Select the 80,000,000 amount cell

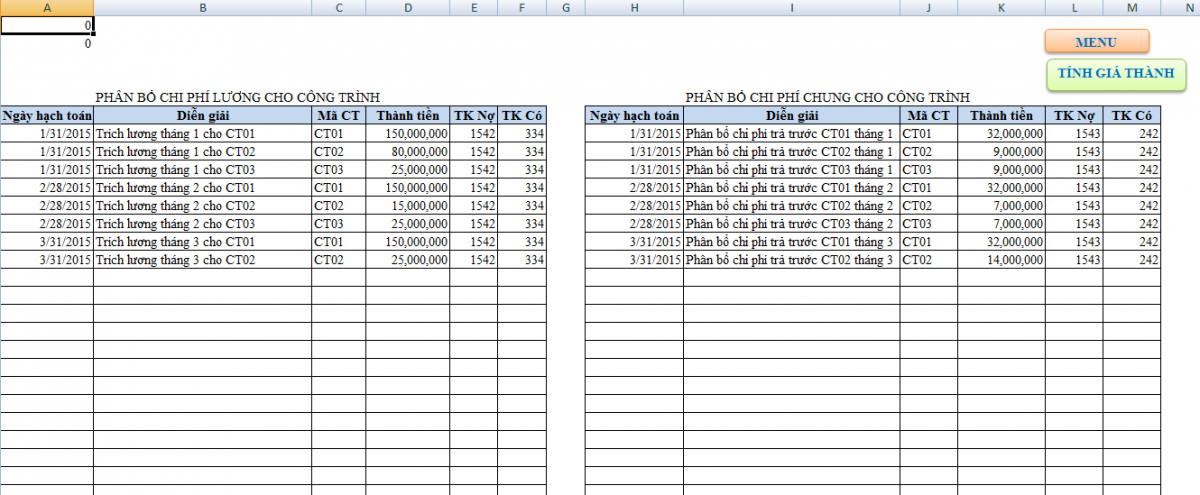click(x=407, y=152)
